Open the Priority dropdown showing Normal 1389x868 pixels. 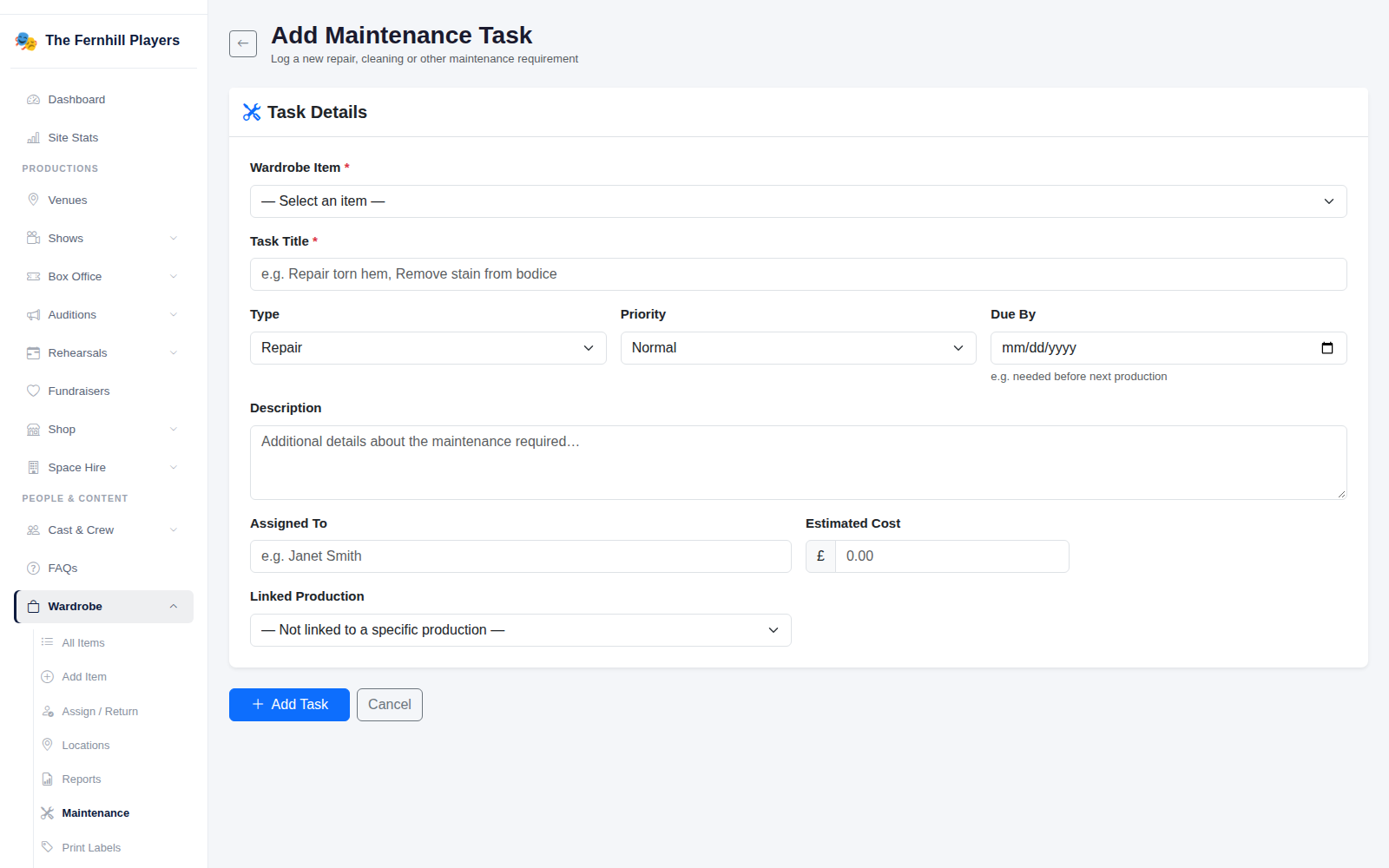[799, 348]
